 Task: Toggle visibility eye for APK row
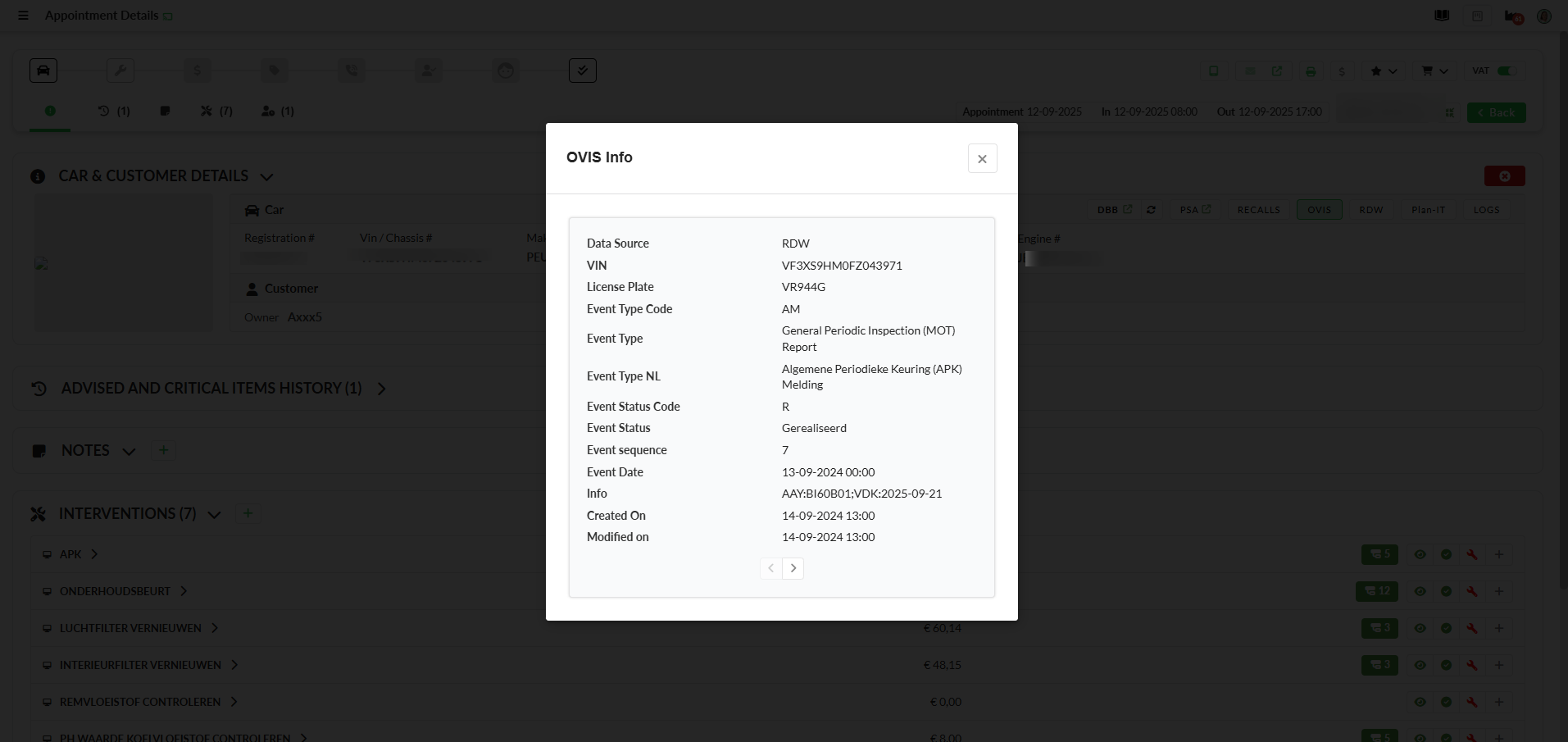(x=1420, y=554)
